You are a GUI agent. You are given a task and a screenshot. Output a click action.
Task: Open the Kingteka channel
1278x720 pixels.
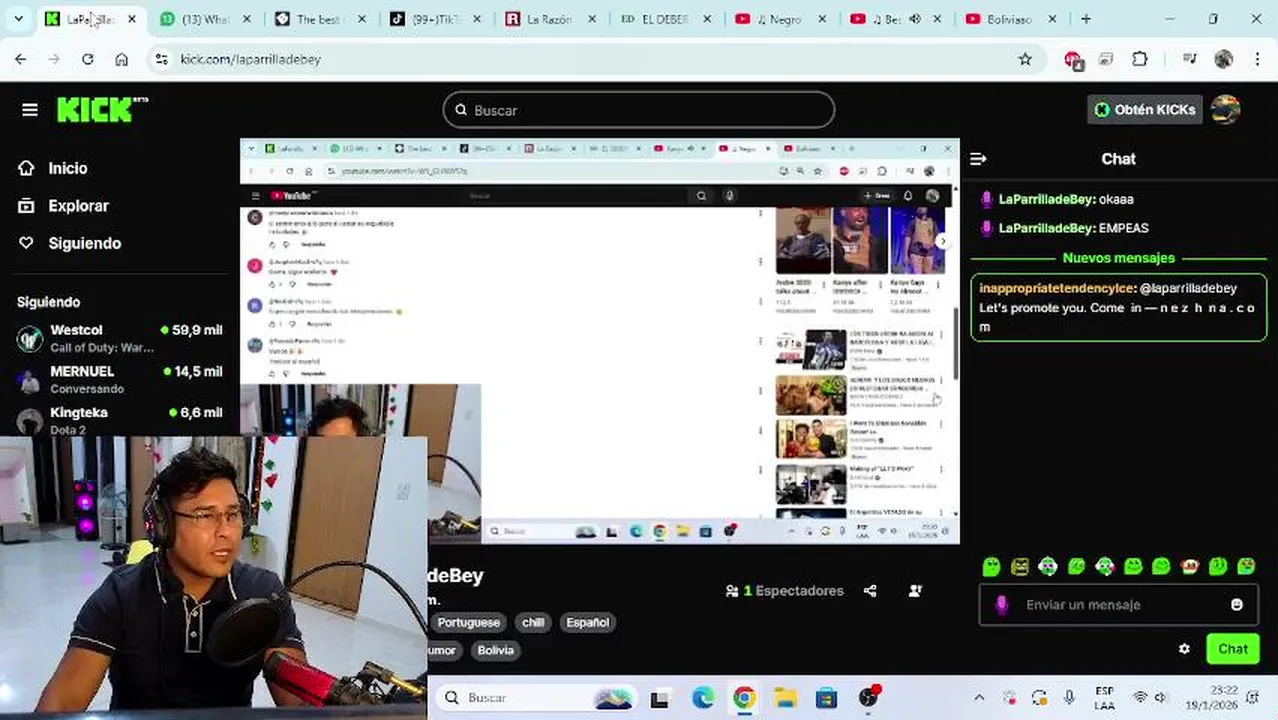click(x=119, y=420)
